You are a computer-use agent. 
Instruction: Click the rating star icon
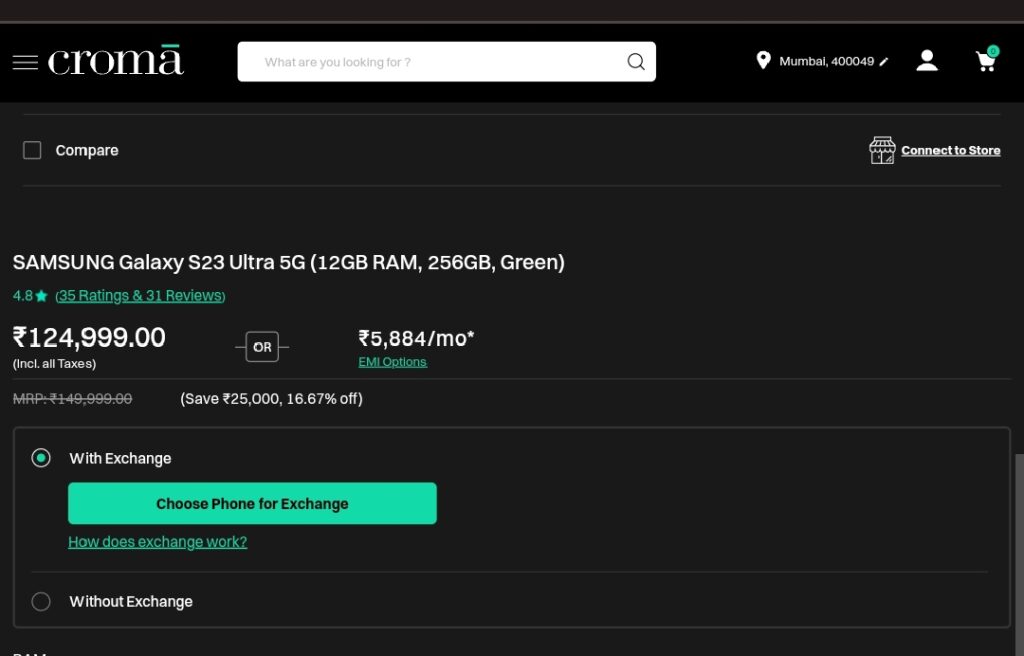click(x=41, y=296)
